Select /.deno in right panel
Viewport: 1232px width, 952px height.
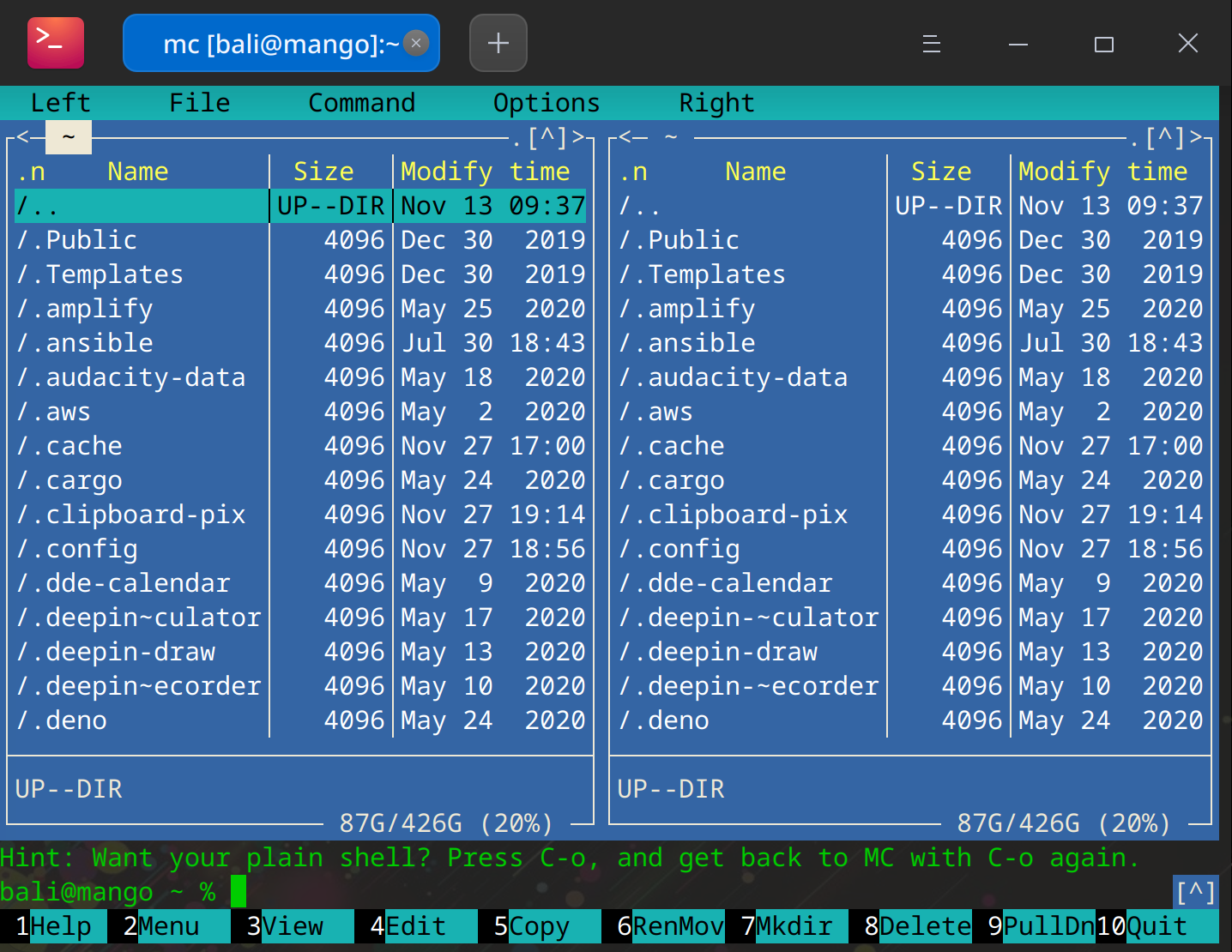[x=910, y=720]
